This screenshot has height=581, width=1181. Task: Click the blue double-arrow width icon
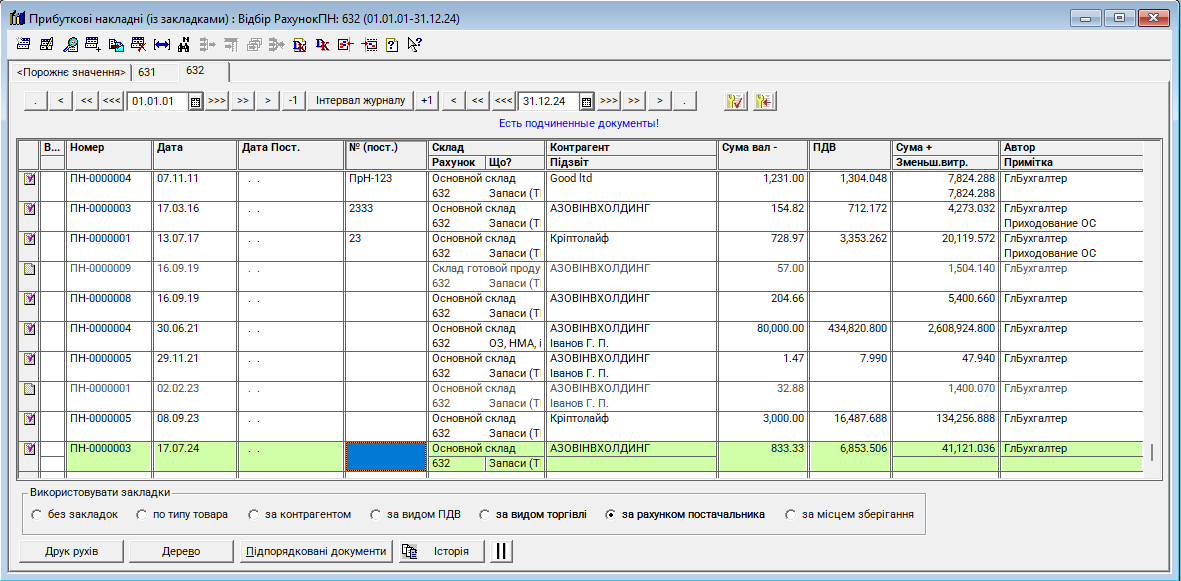[161, 44]
